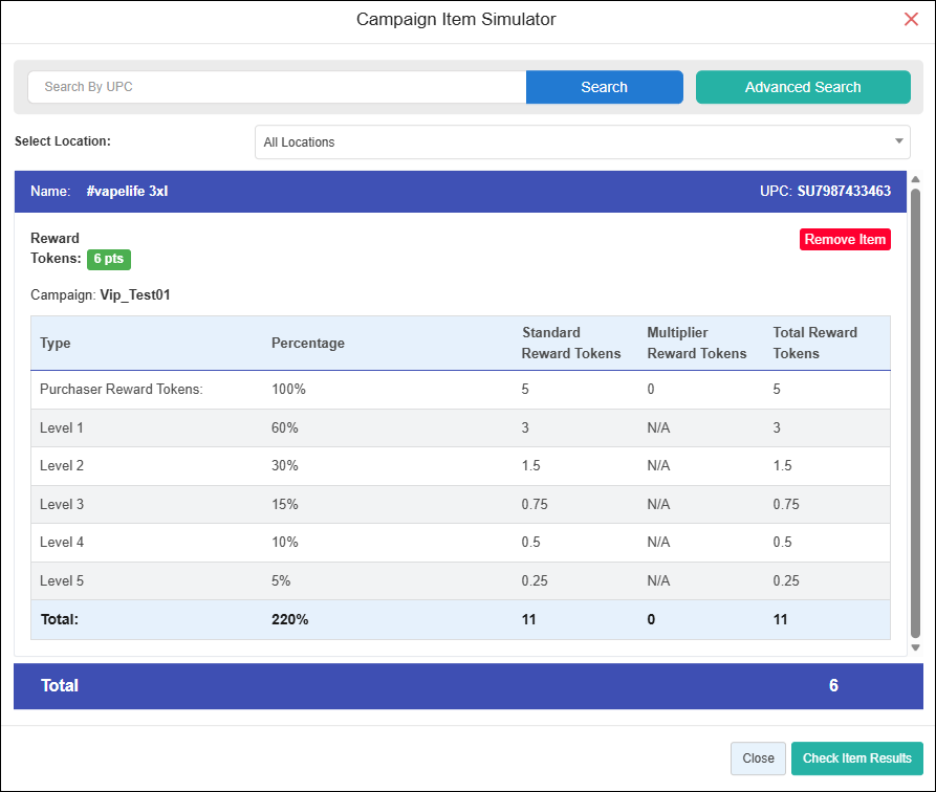Click the Search By UPC input field
The image size is (936, 792).
pos(277,87)
